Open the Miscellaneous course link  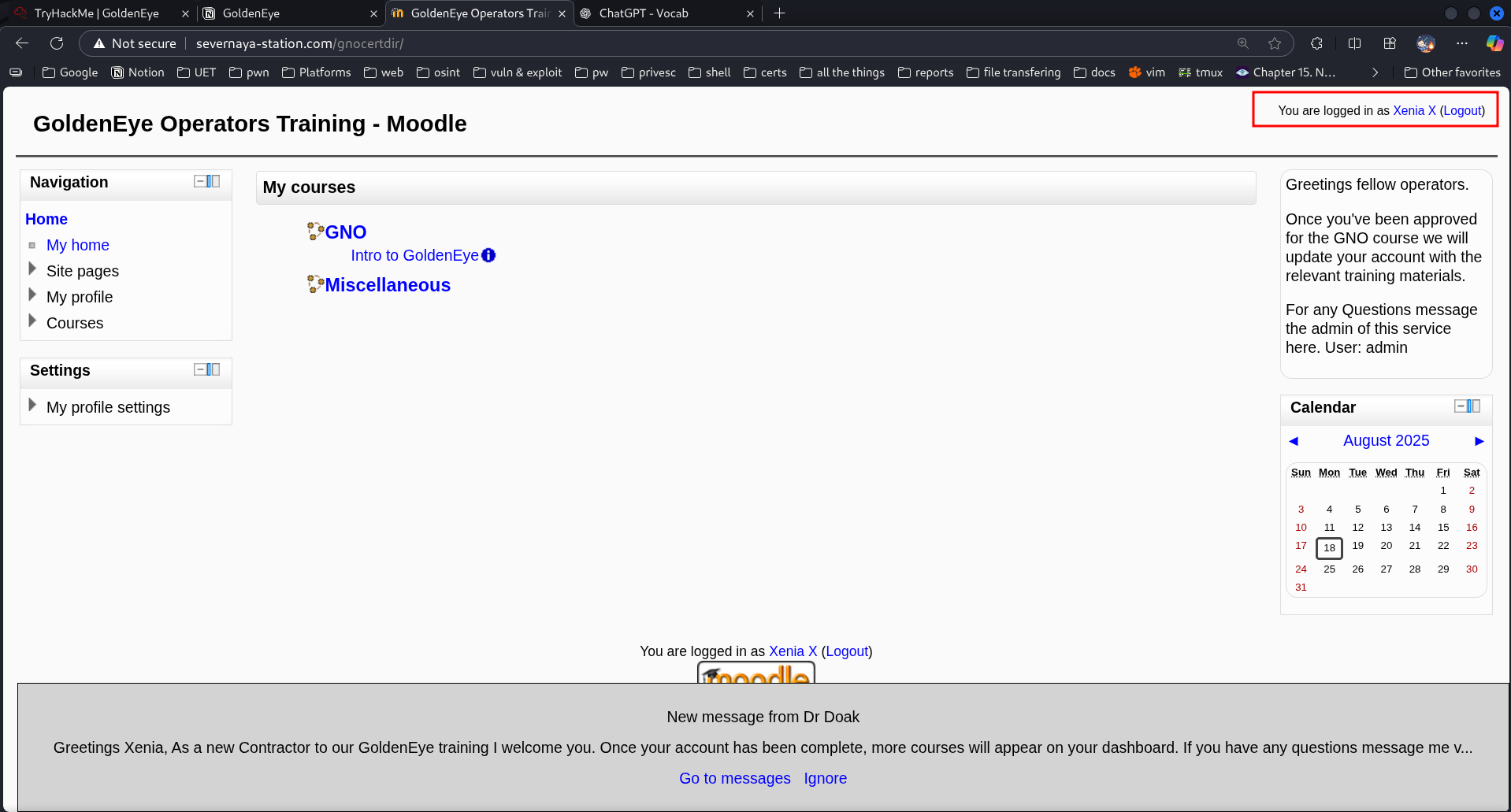pyautogui.click(x=388, y=285)
